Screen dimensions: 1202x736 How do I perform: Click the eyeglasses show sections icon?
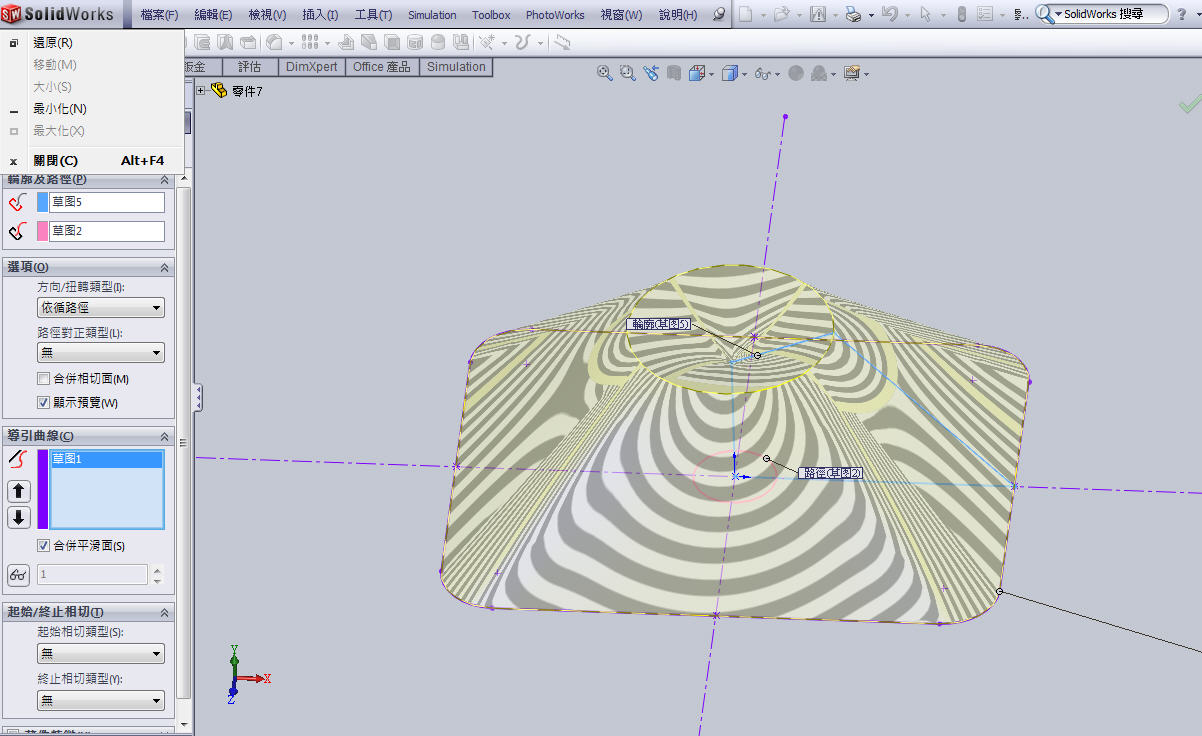coord(18,575)
